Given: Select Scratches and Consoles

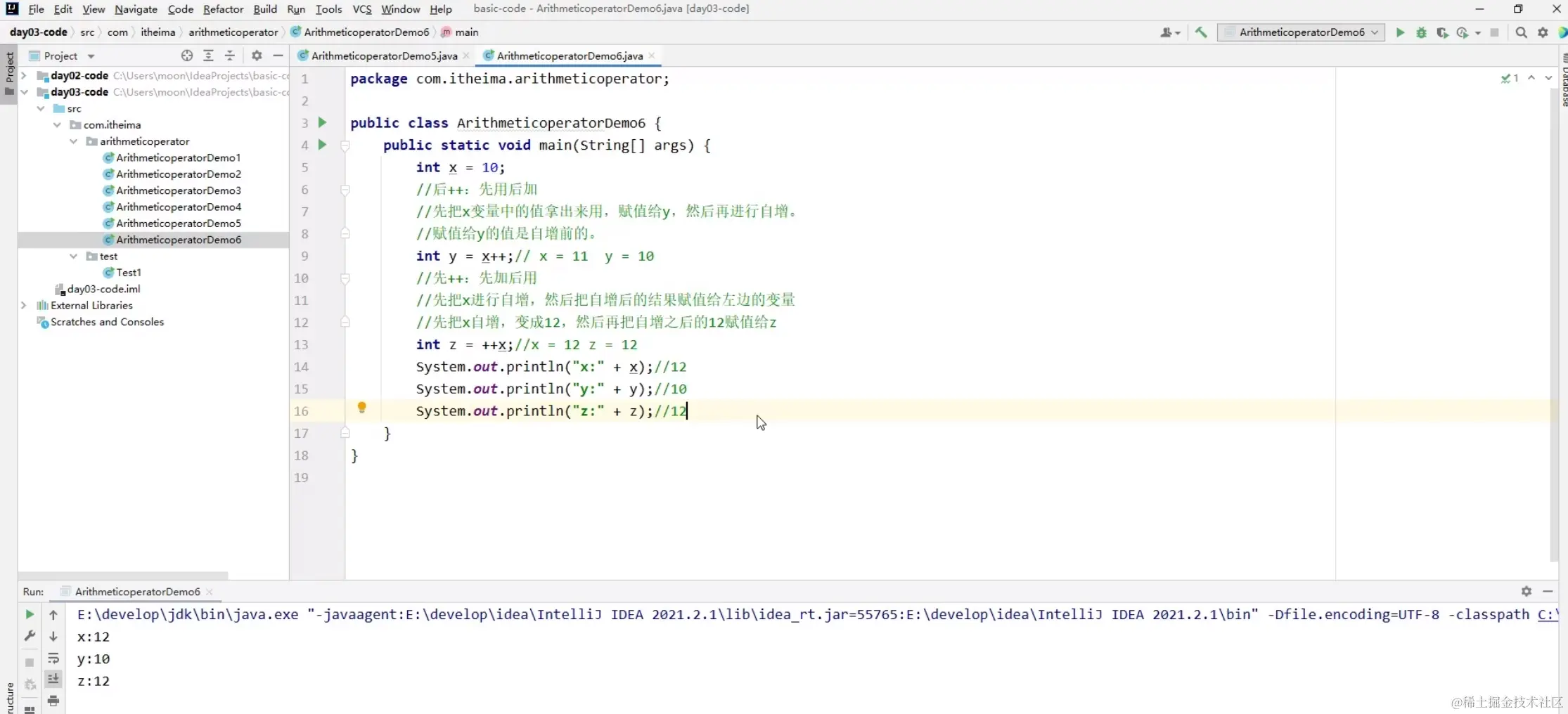Looking at the screenshot, I should coord(107,322).
